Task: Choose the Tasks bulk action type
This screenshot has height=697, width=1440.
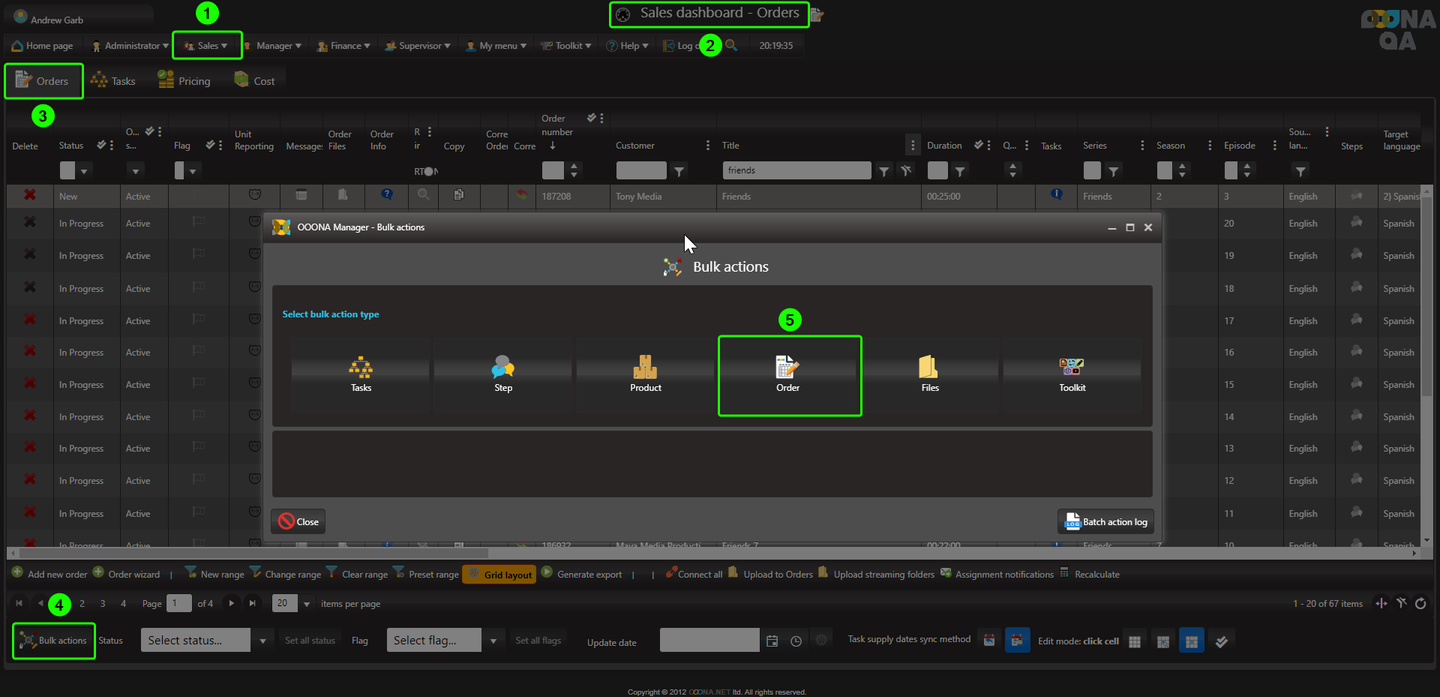Action: point(361,375)
